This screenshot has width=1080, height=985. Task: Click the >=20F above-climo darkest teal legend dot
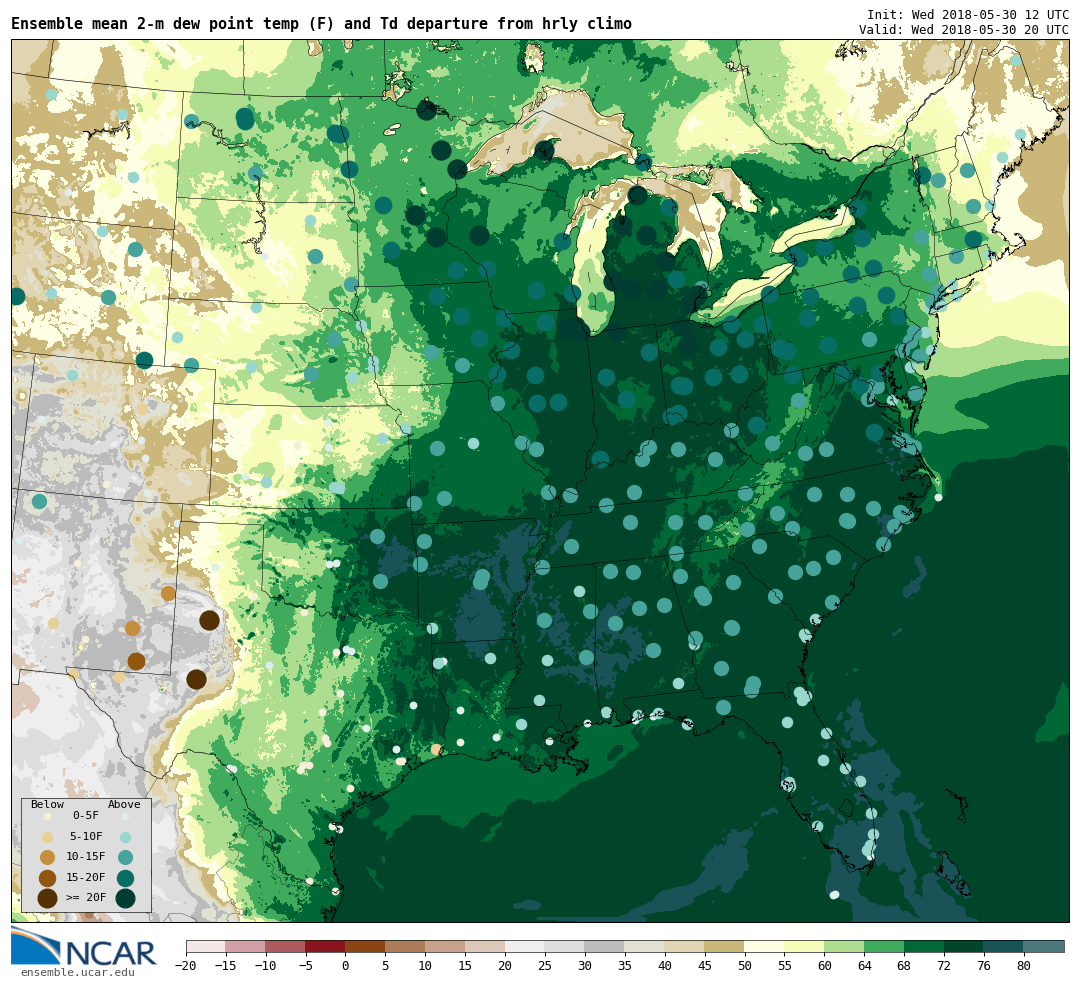[x=125, y=898]
